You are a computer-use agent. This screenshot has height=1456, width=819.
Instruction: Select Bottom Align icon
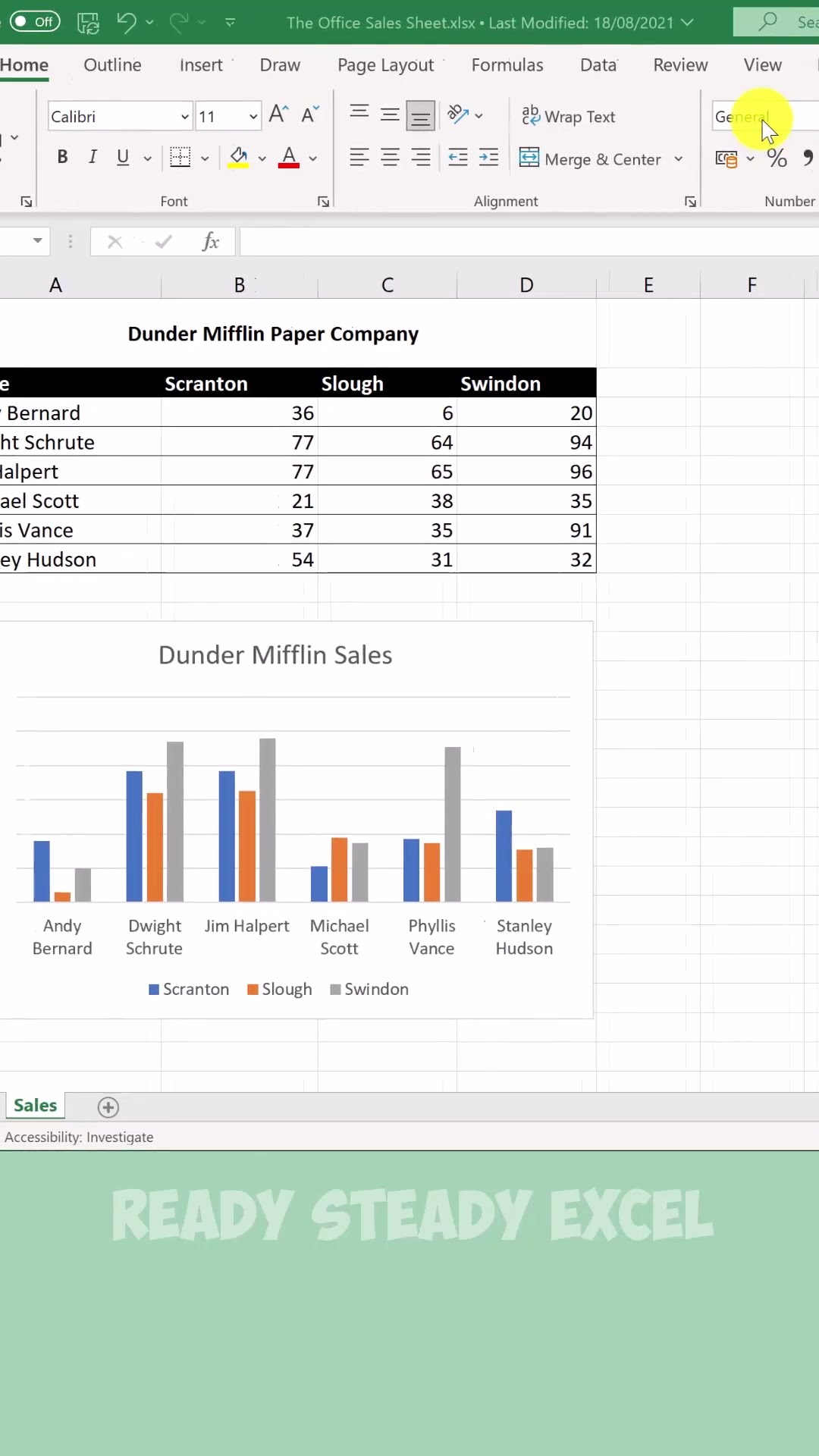tap(420, 115)
